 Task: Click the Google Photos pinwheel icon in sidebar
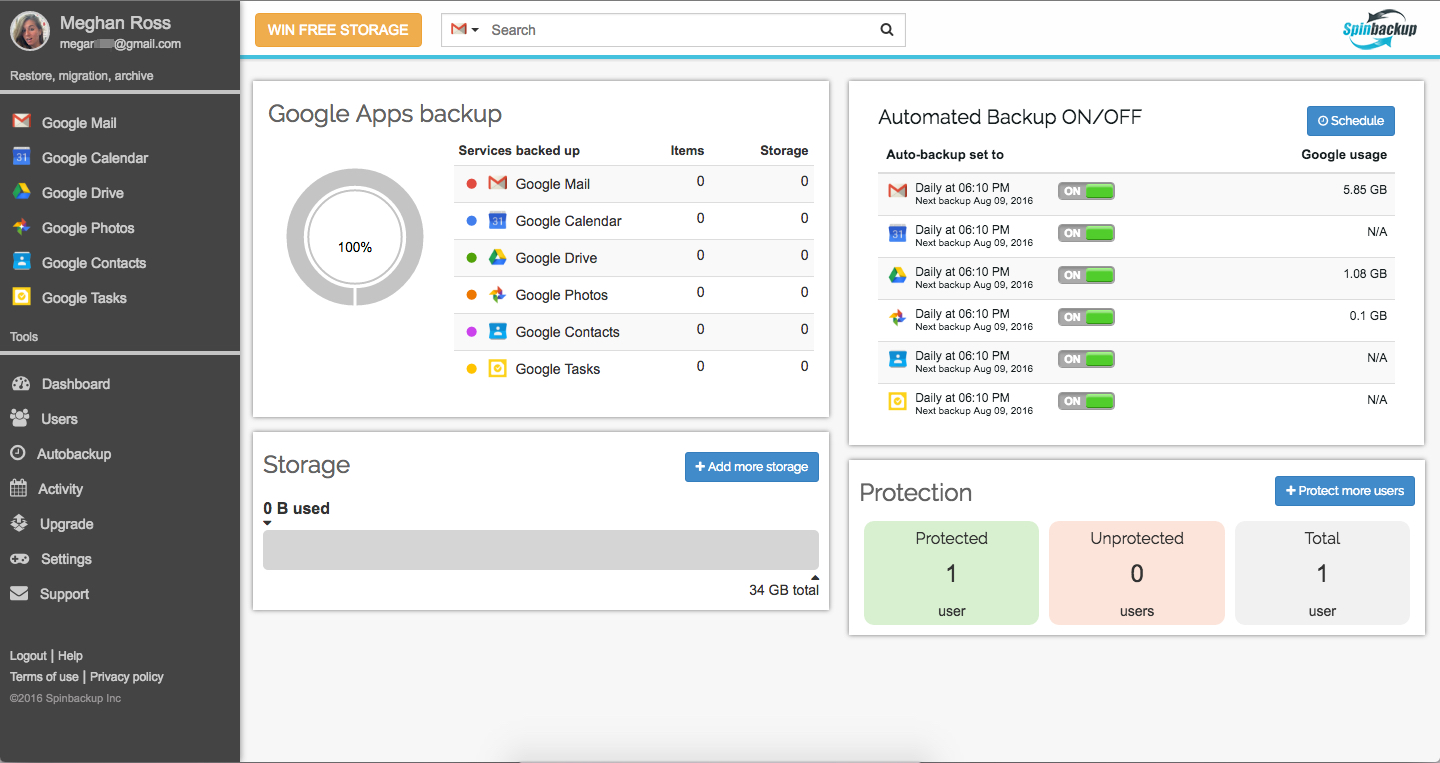21,227
